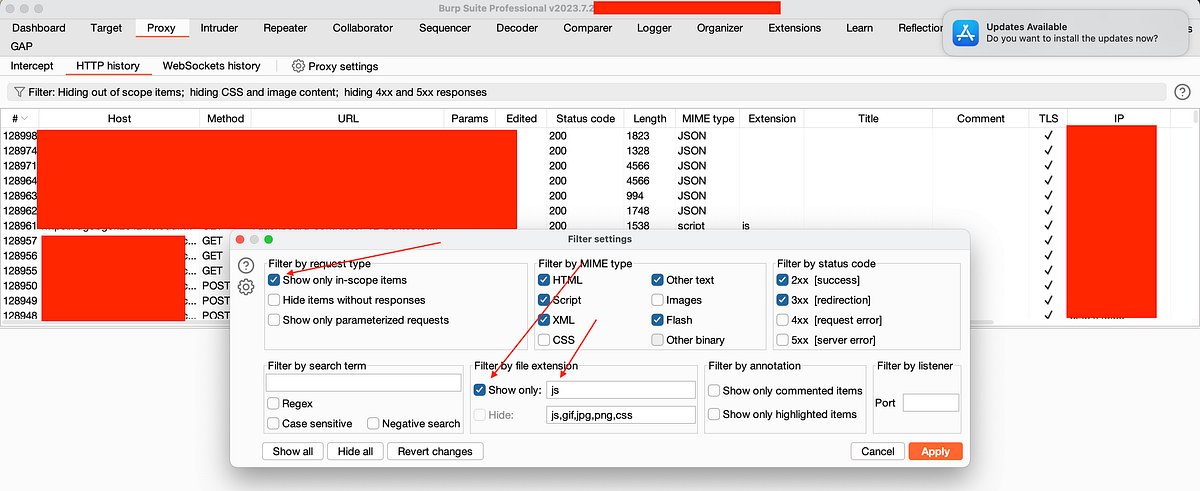This screenshot has width=1200, height=491.
Task: Enable Negative search option
Action: tap(374, 424)
